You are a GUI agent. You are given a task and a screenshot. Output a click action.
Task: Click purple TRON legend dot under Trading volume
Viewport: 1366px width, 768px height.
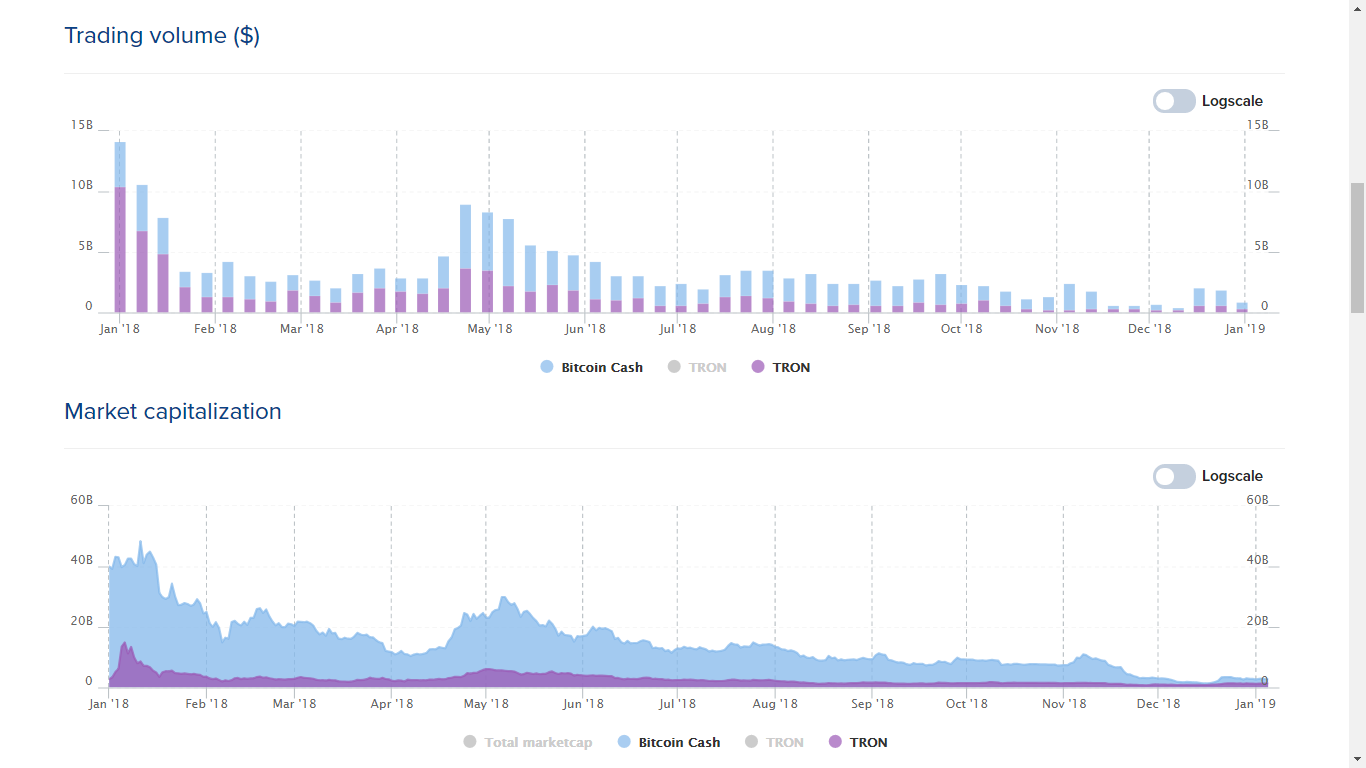pos(758,367)
